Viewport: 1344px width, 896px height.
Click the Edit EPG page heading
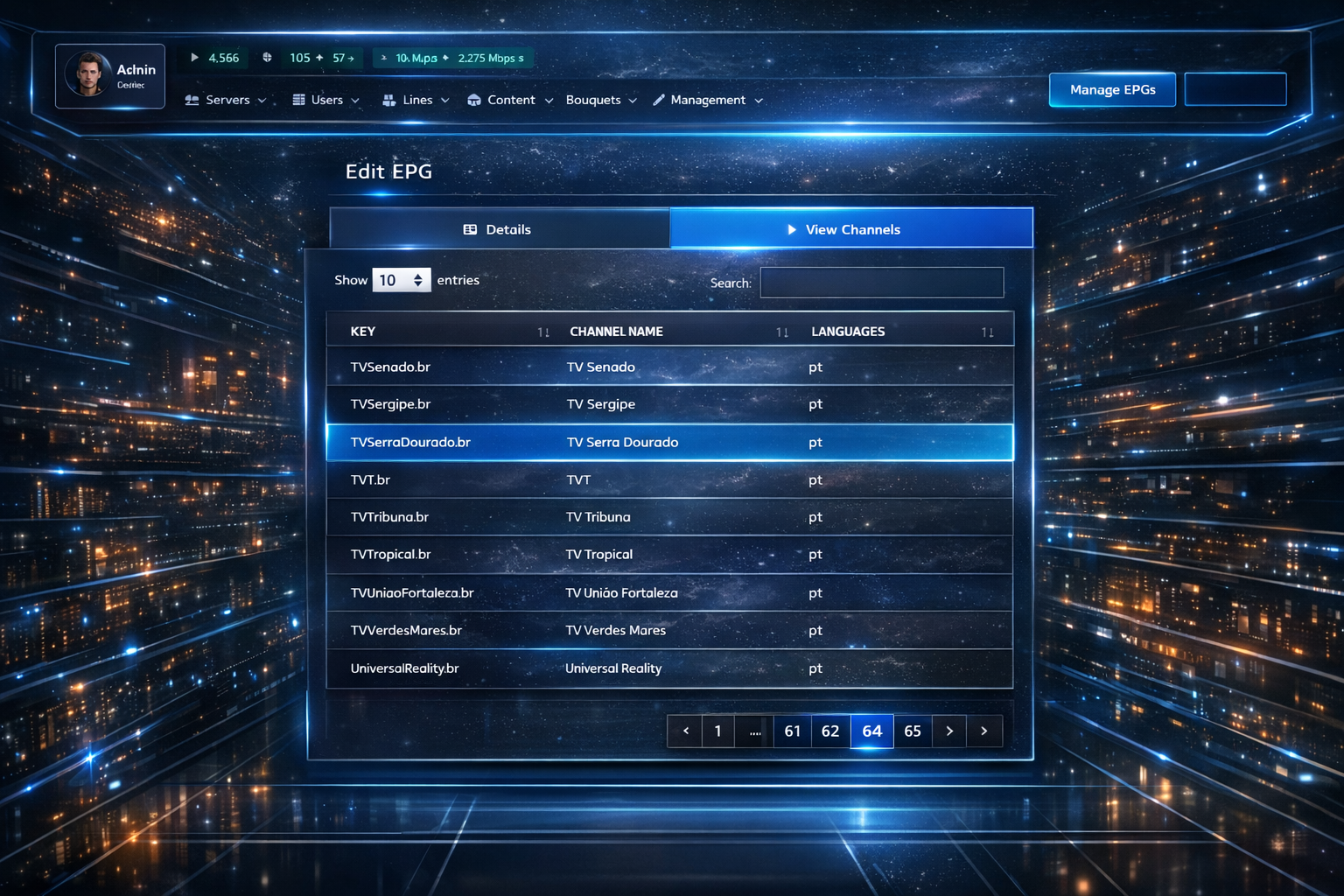(x=388, y=171)
